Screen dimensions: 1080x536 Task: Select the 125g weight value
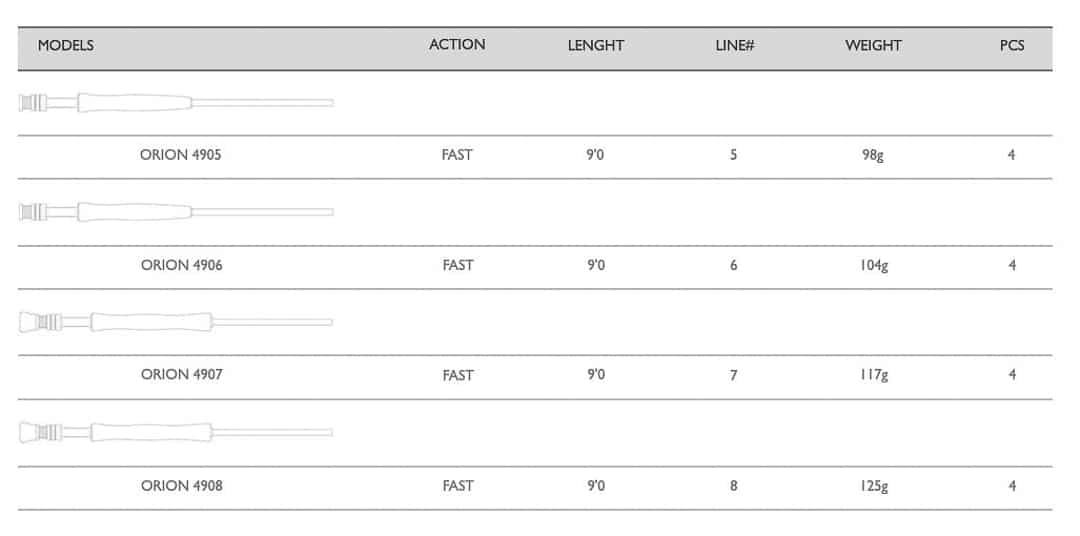pyautogui.click(x=873, y=487)
